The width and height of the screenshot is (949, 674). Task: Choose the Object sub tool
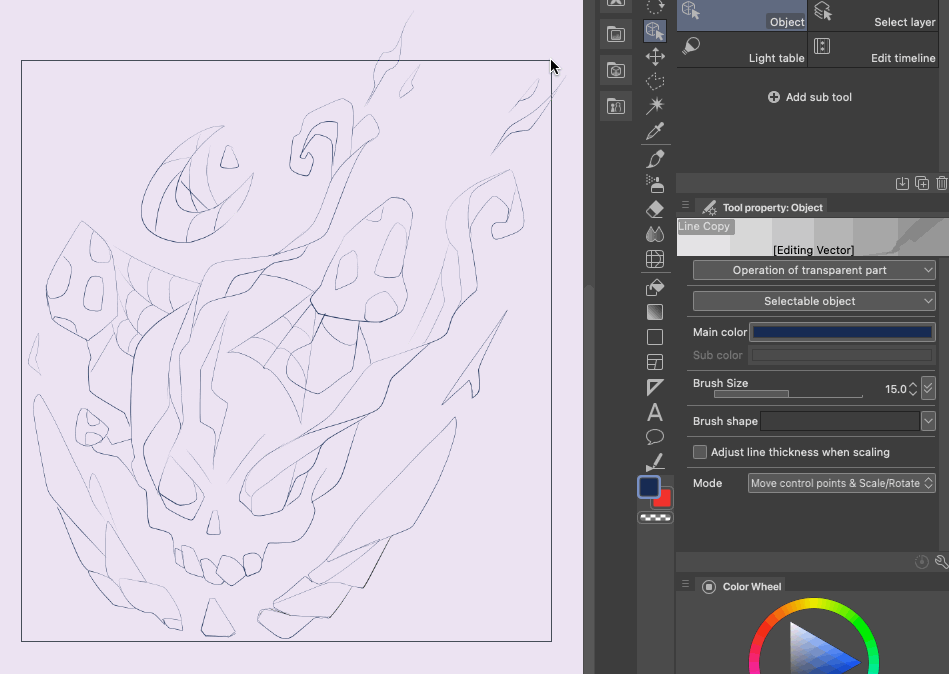coord(742,15)
